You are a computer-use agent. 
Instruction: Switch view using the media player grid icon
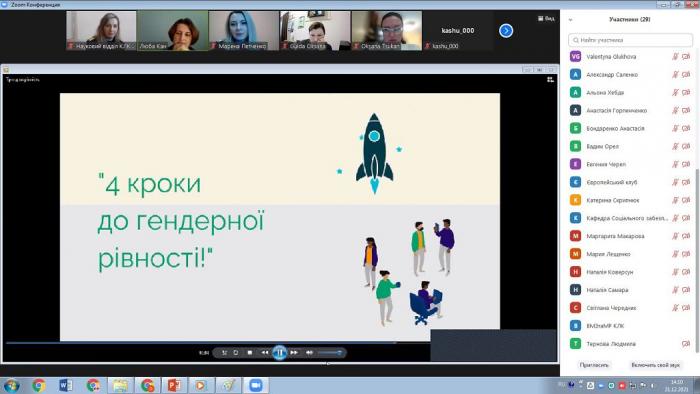(550, 79)
